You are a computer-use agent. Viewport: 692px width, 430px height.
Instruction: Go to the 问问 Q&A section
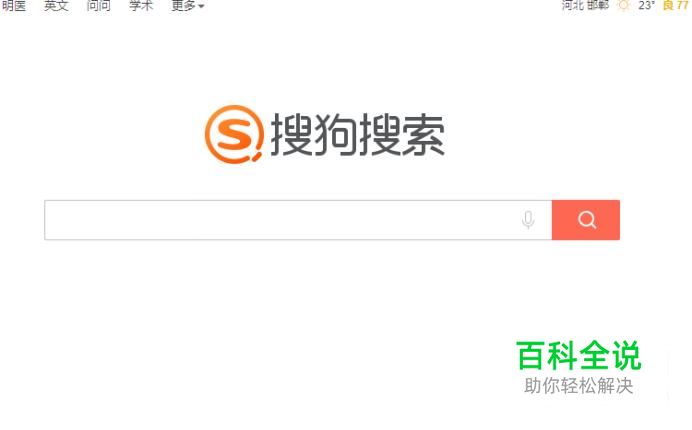[98, 5]
